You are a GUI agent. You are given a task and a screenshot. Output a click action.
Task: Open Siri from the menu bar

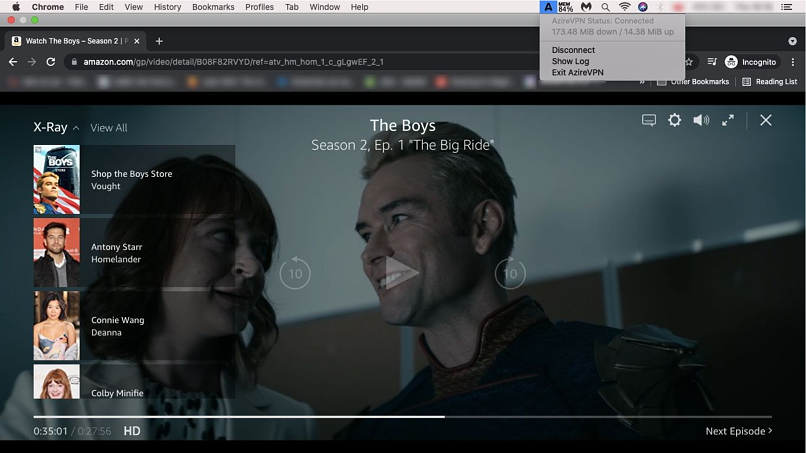tap(643, 7)
